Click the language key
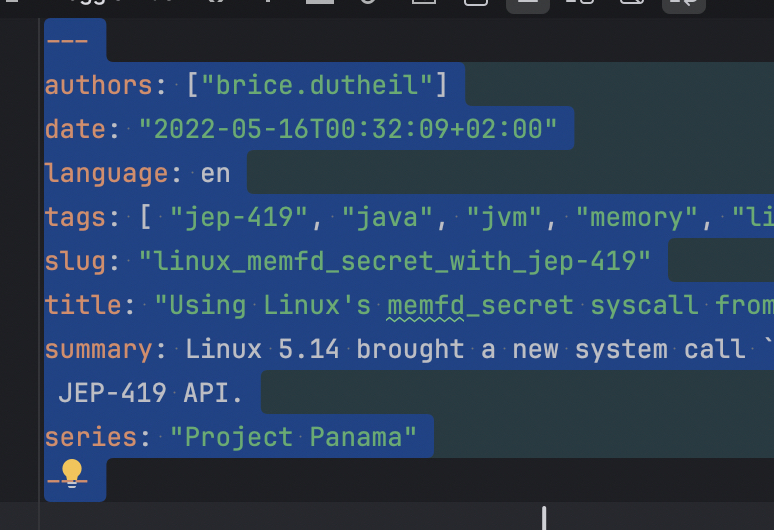 [x=107, y=173]
